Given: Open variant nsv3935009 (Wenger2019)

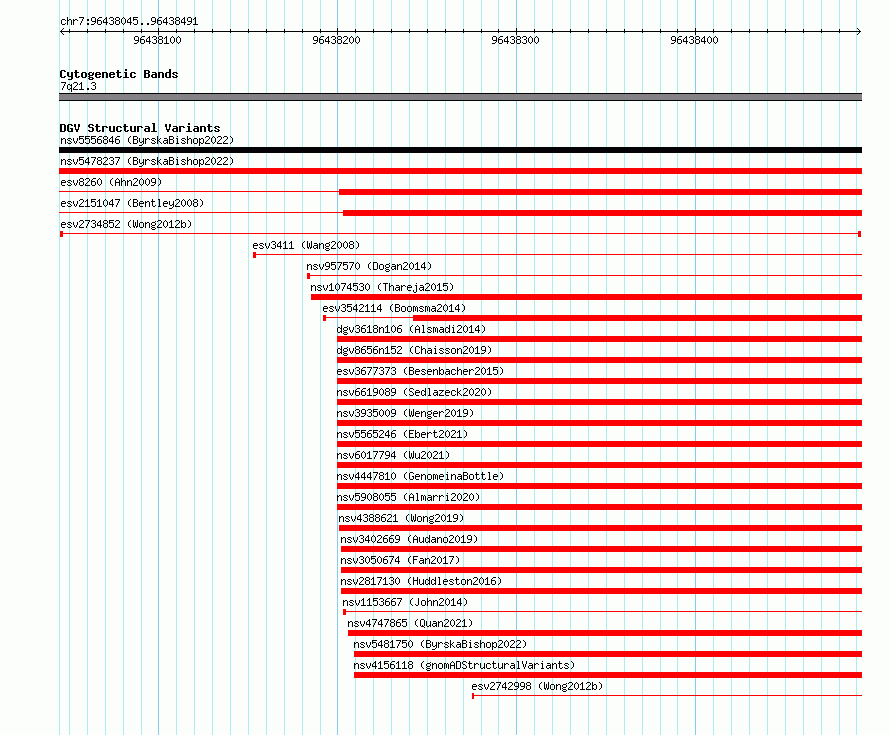Looking at the screenshot, I should coord(405,413).
